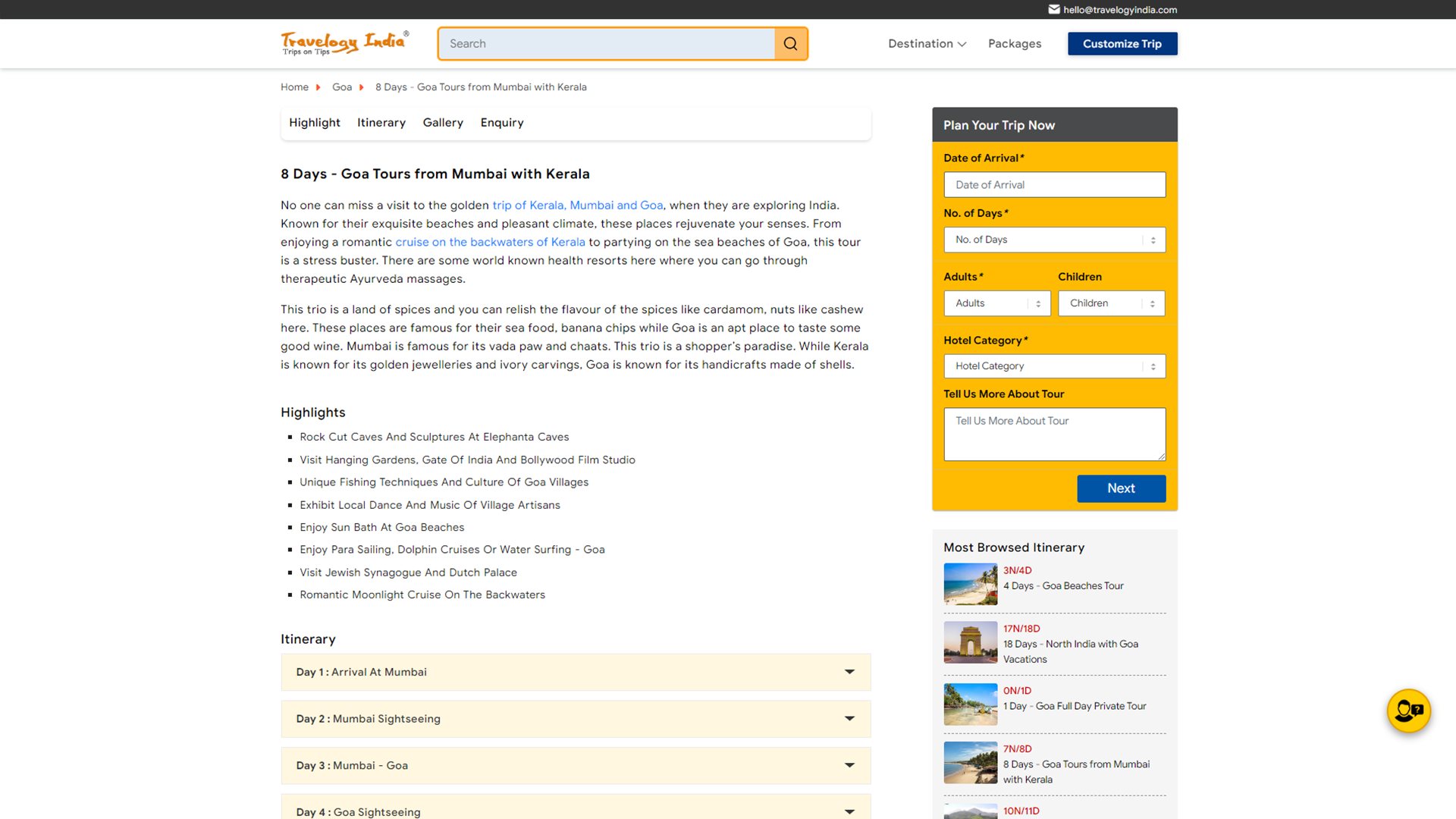1456x819 pixels.
Task: Switch to the Gallery tab
Action: [x=443, y=123]
